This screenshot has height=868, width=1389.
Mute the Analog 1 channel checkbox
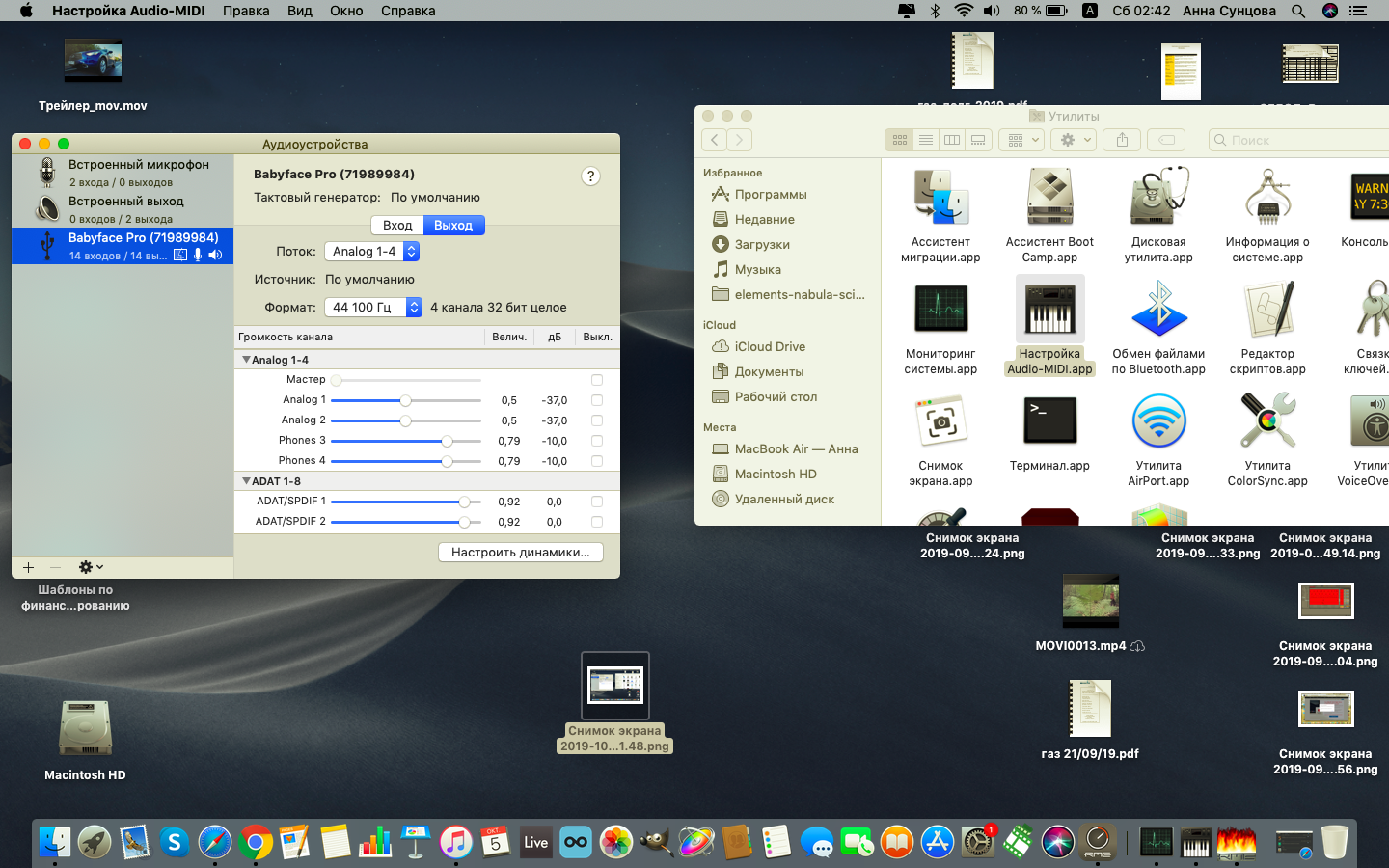597,400
